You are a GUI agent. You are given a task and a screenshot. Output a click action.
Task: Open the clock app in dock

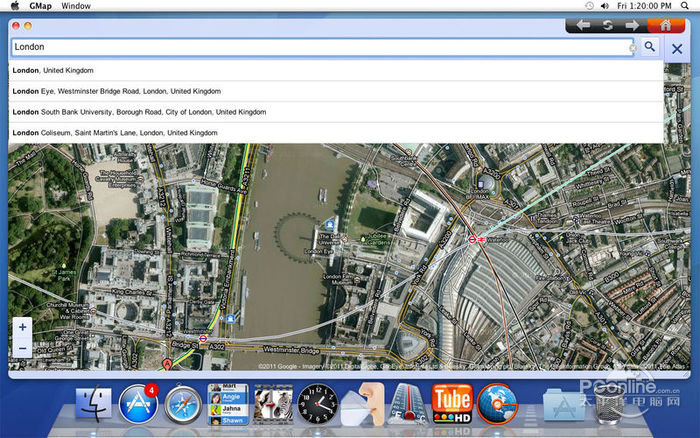coord(317,404)
